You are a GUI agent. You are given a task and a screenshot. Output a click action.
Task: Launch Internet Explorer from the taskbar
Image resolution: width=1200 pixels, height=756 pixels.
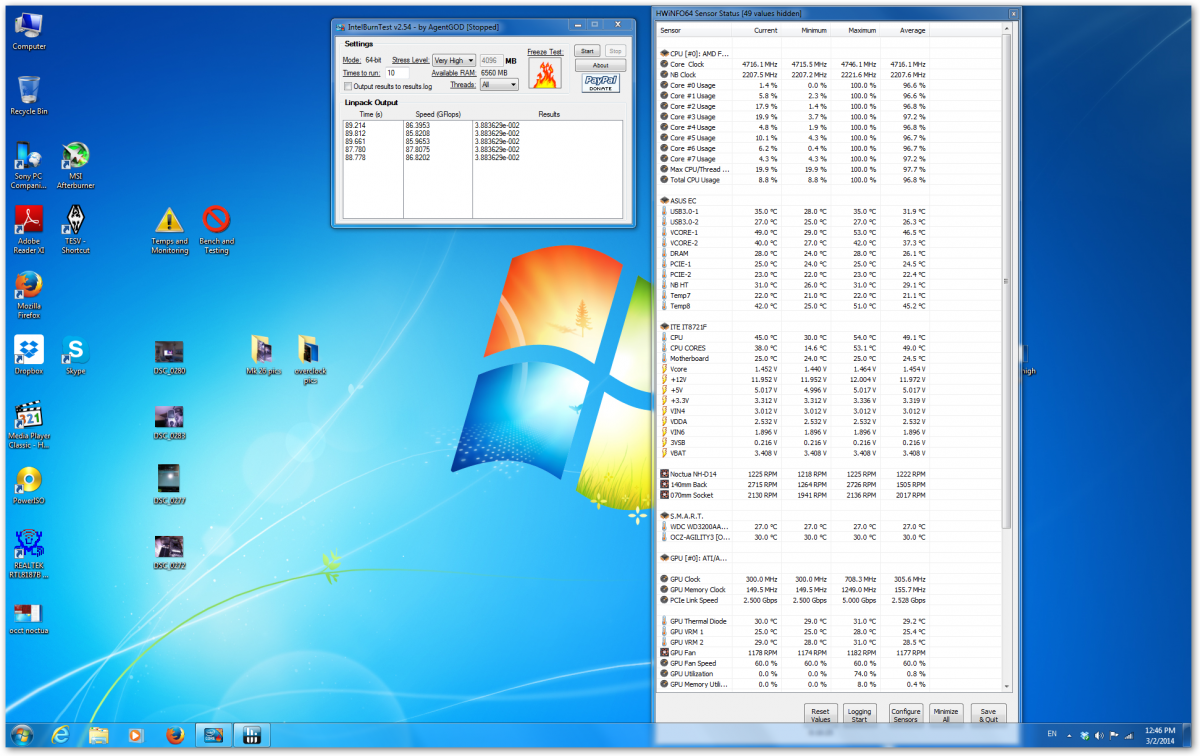tap(60, 736)
